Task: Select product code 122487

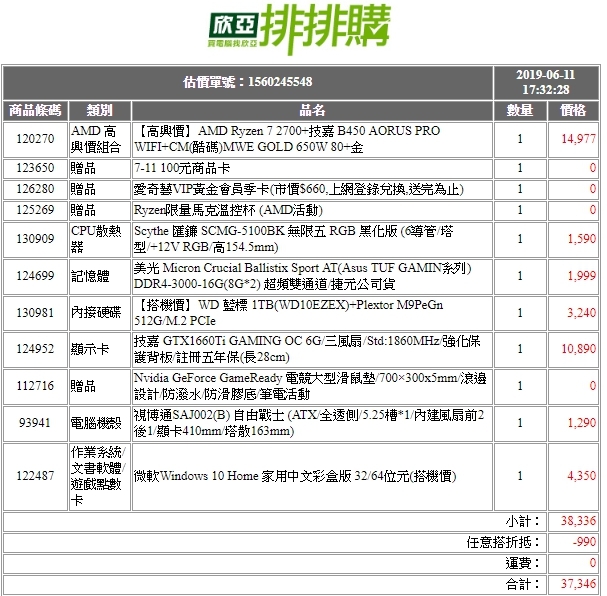Action: 35,476
